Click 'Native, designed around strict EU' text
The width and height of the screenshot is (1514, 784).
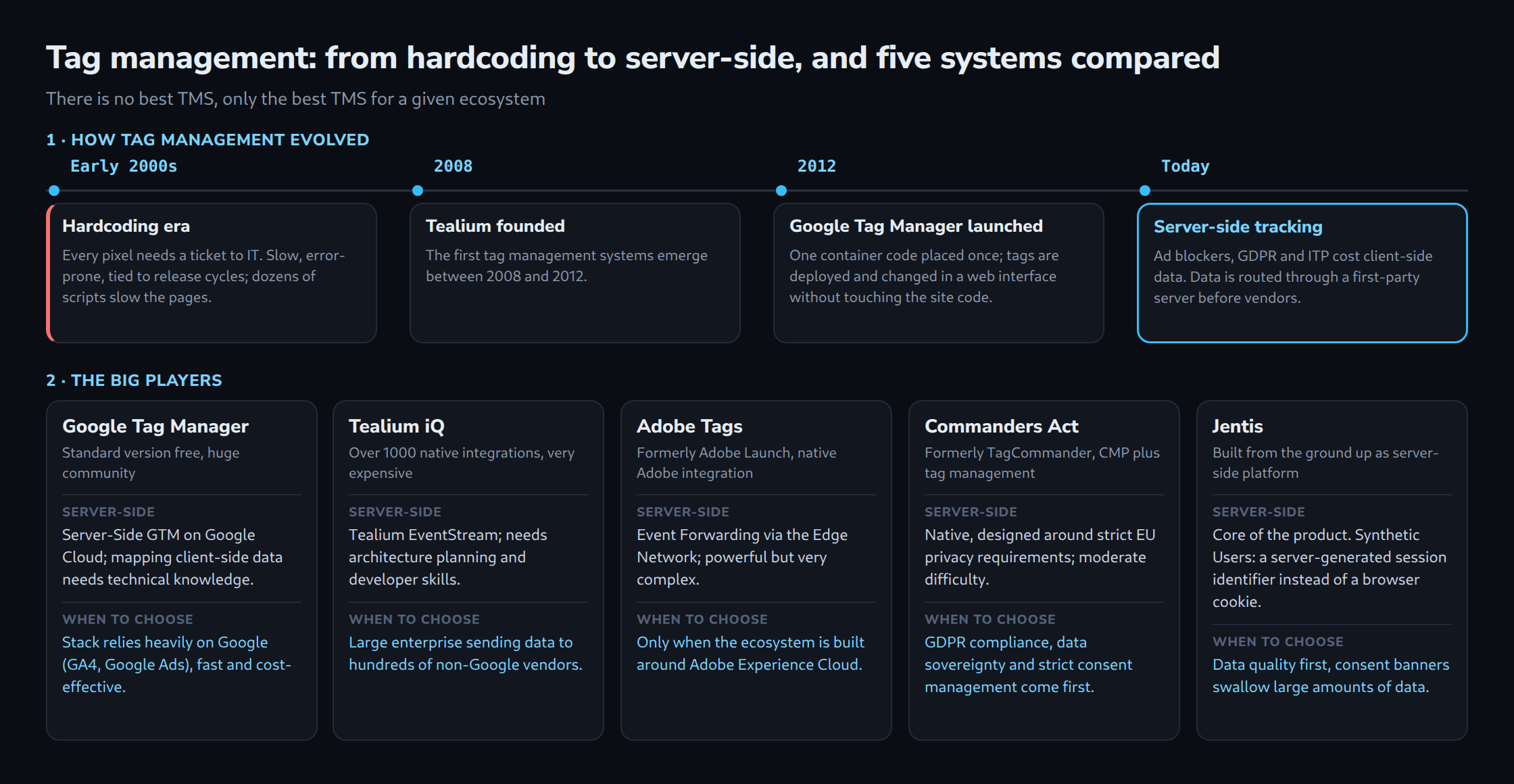(x=1040, y=557)
